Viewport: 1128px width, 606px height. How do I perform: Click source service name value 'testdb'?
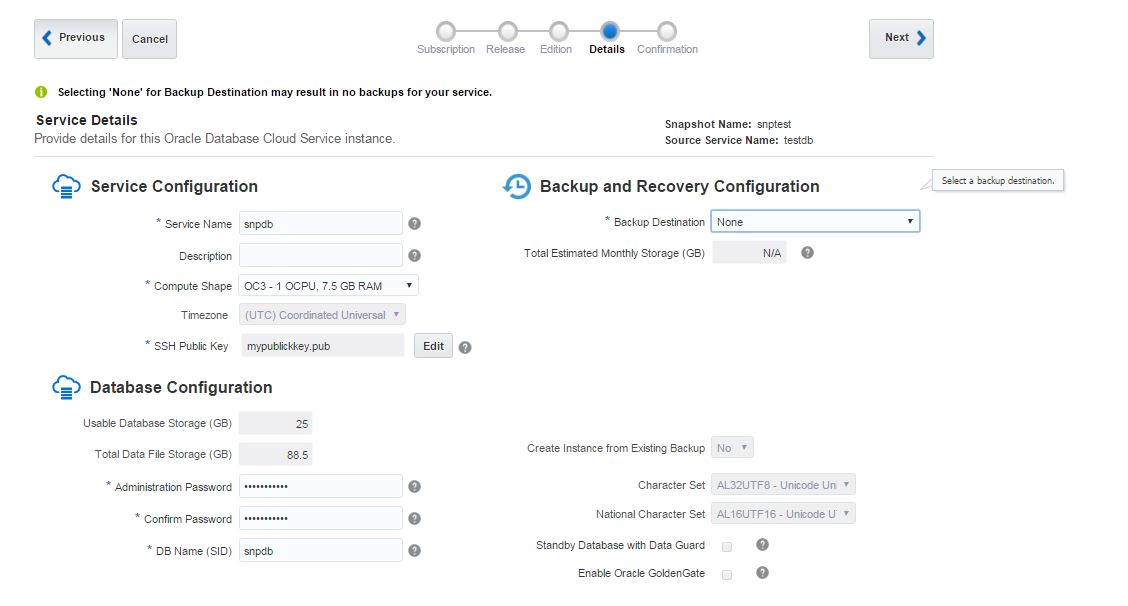pos(799,140)
